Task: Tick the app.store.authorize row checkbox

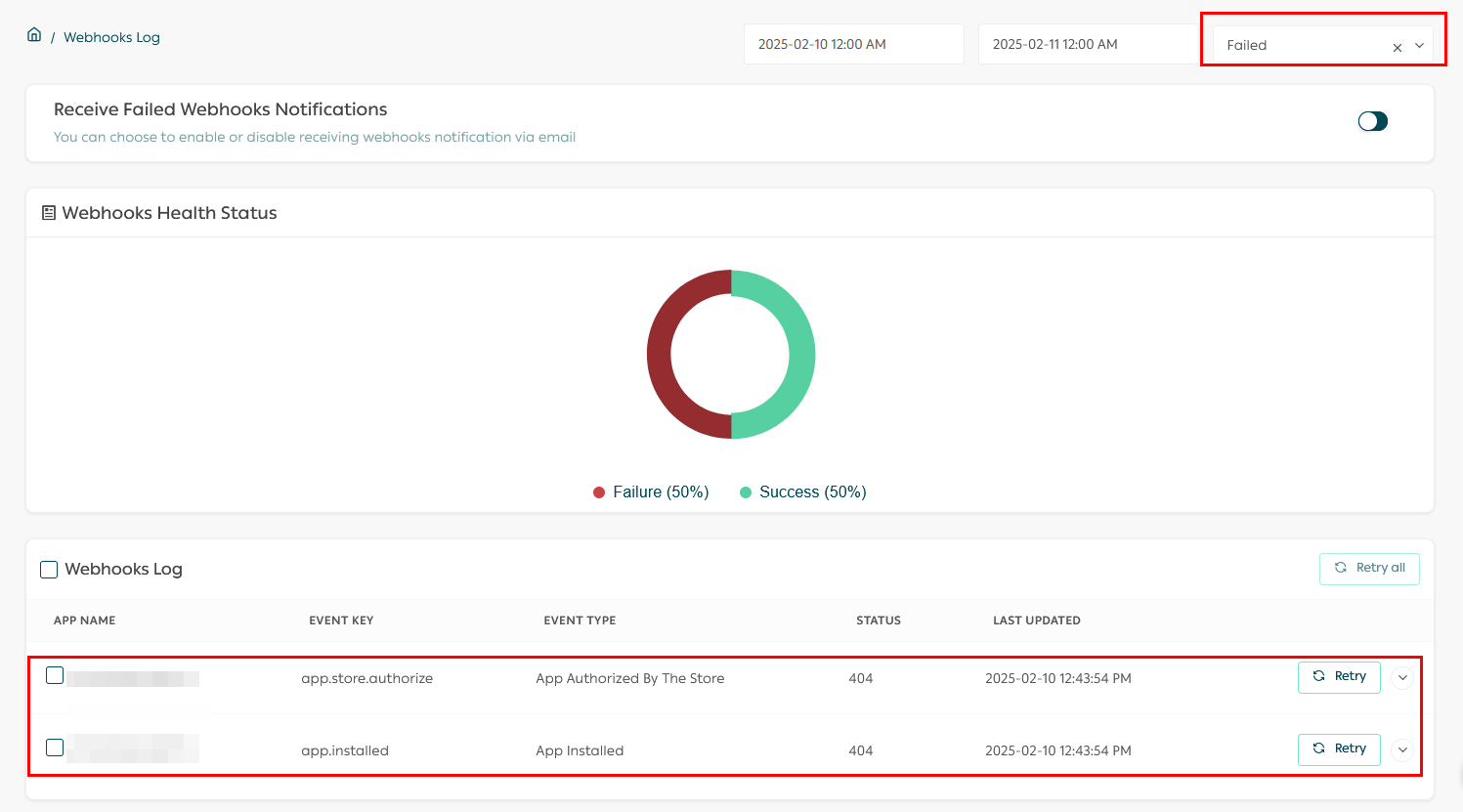Action: 55,675
